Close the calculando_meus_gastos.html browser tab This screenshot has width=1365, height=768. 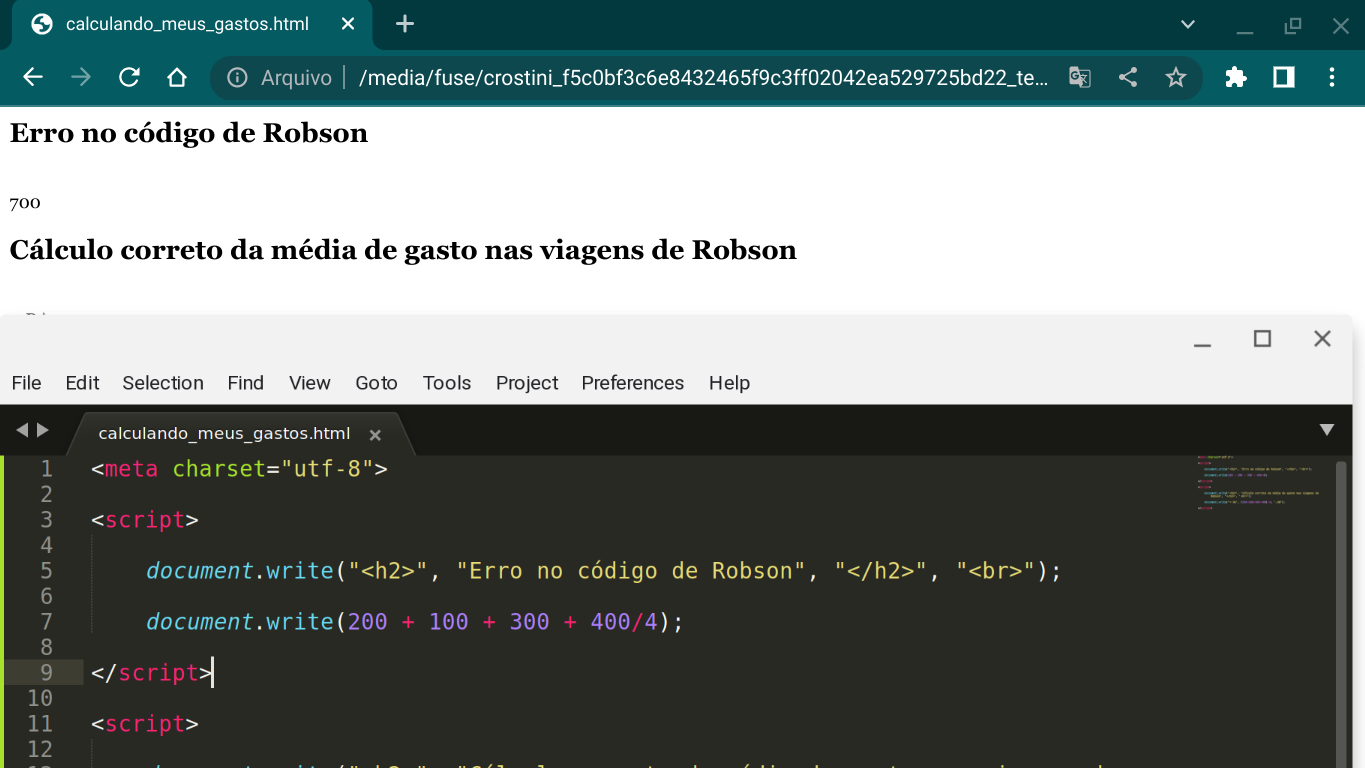click(x=348, y=24)
